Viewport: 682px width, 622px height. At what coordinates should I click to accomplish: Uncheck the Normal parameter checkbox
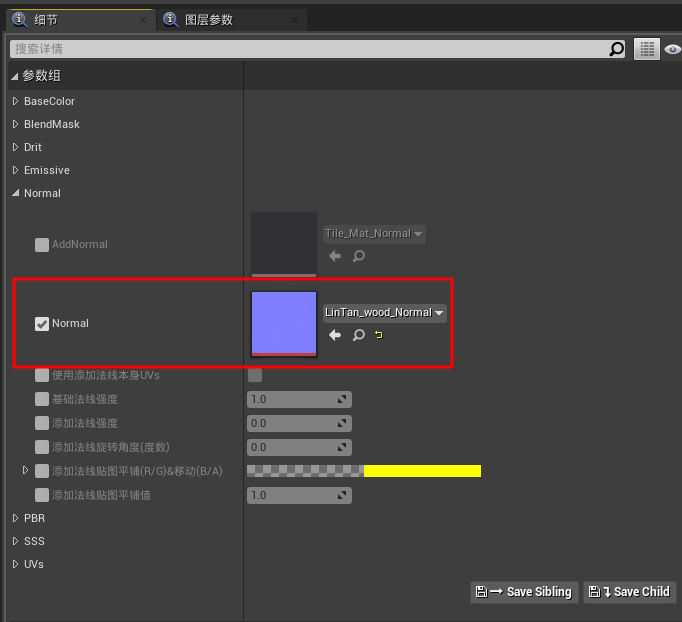click(42, 323)
